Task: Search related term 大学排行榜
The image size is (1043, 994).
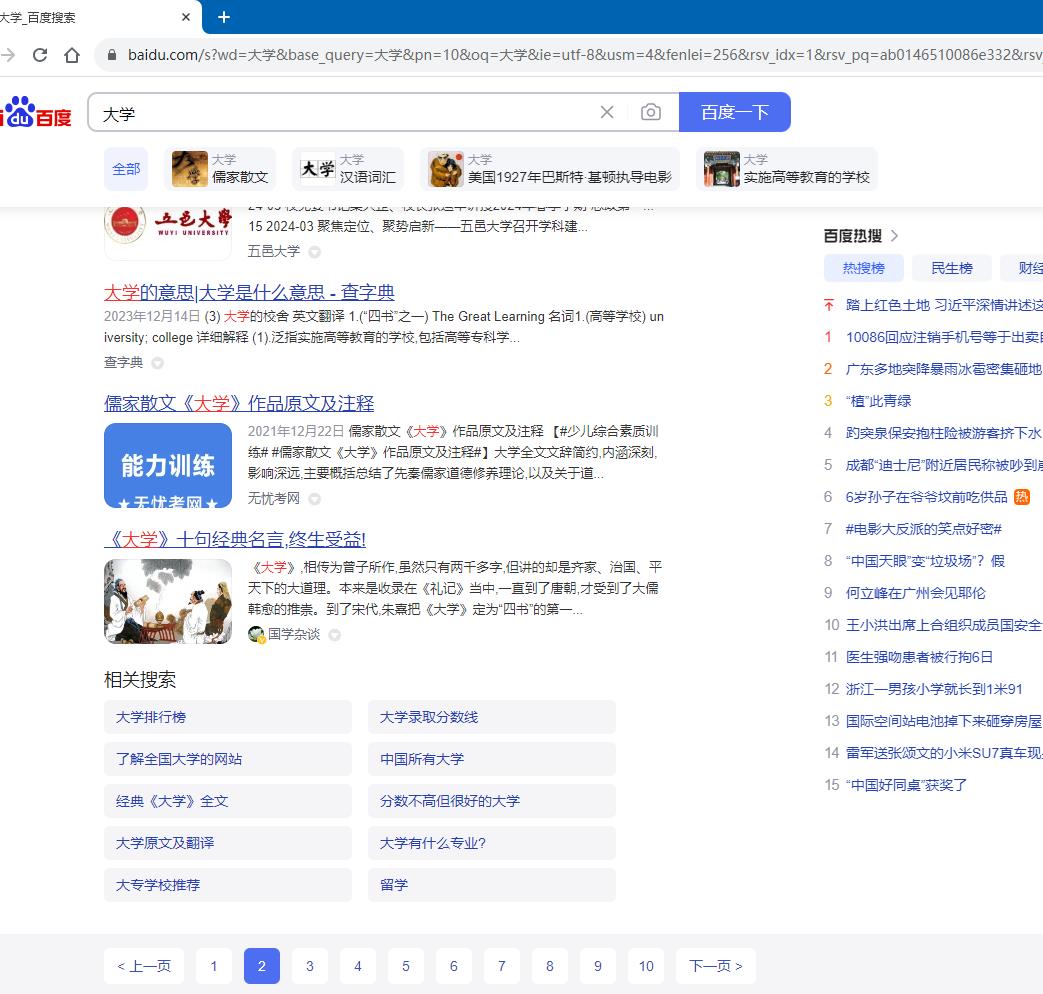Action: pyautogui.click(x=227, y=717)
